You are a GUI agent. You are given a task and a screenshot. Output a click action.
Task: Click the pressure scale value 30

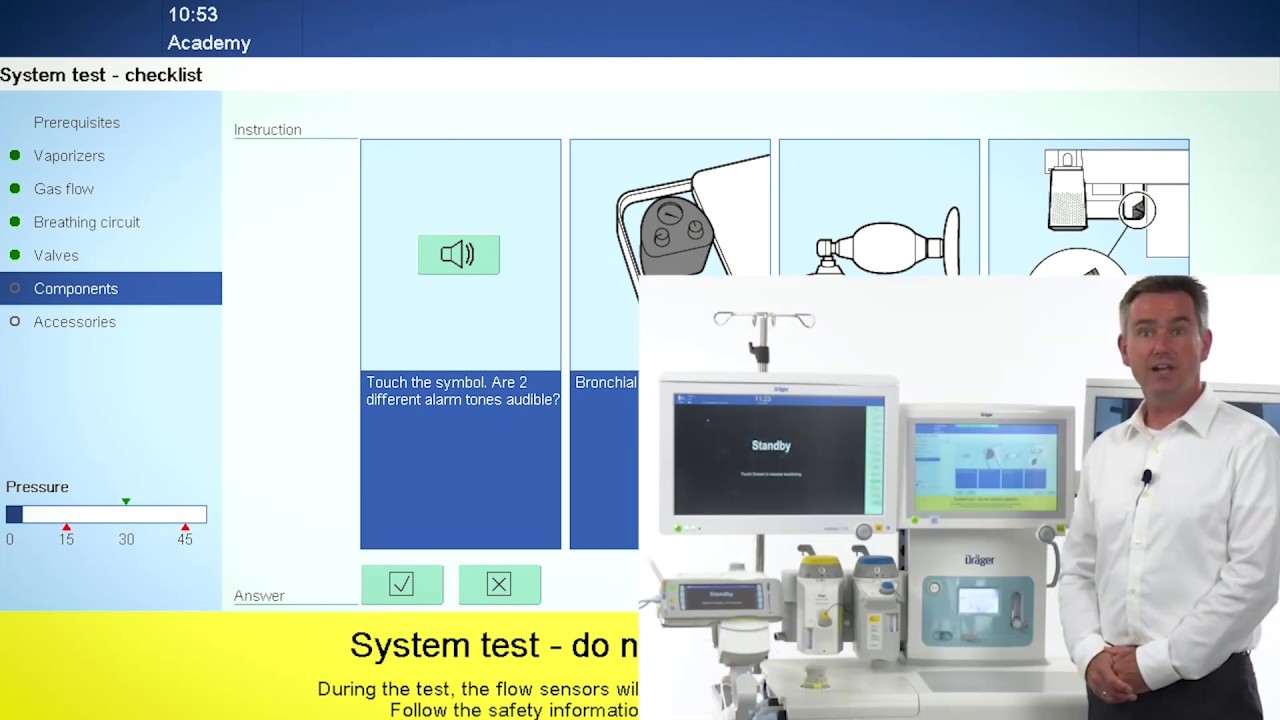[126, 539]
